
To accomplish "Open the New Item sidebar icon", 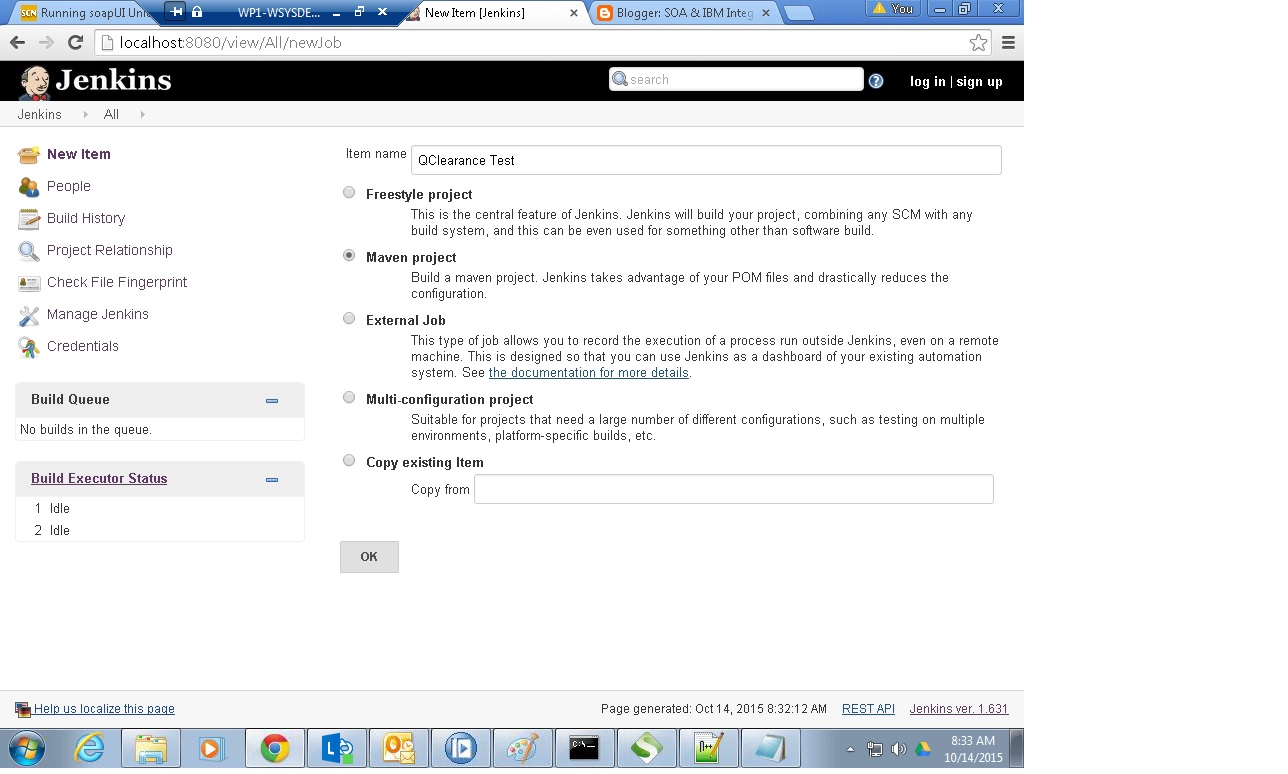I will [29, 155].
